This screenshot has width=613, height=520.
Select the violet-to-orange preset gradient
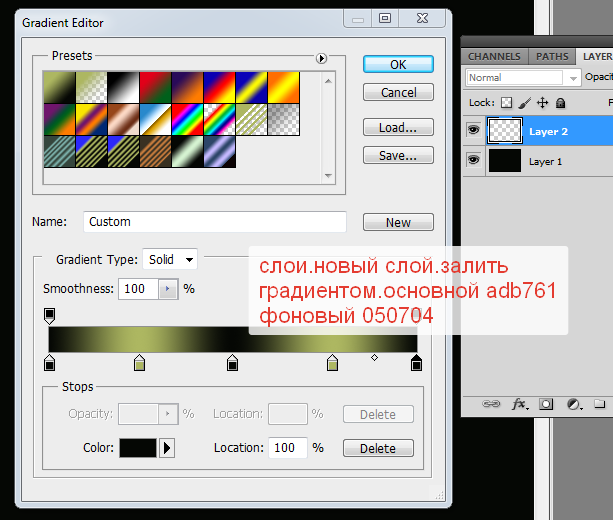[188, 88]
